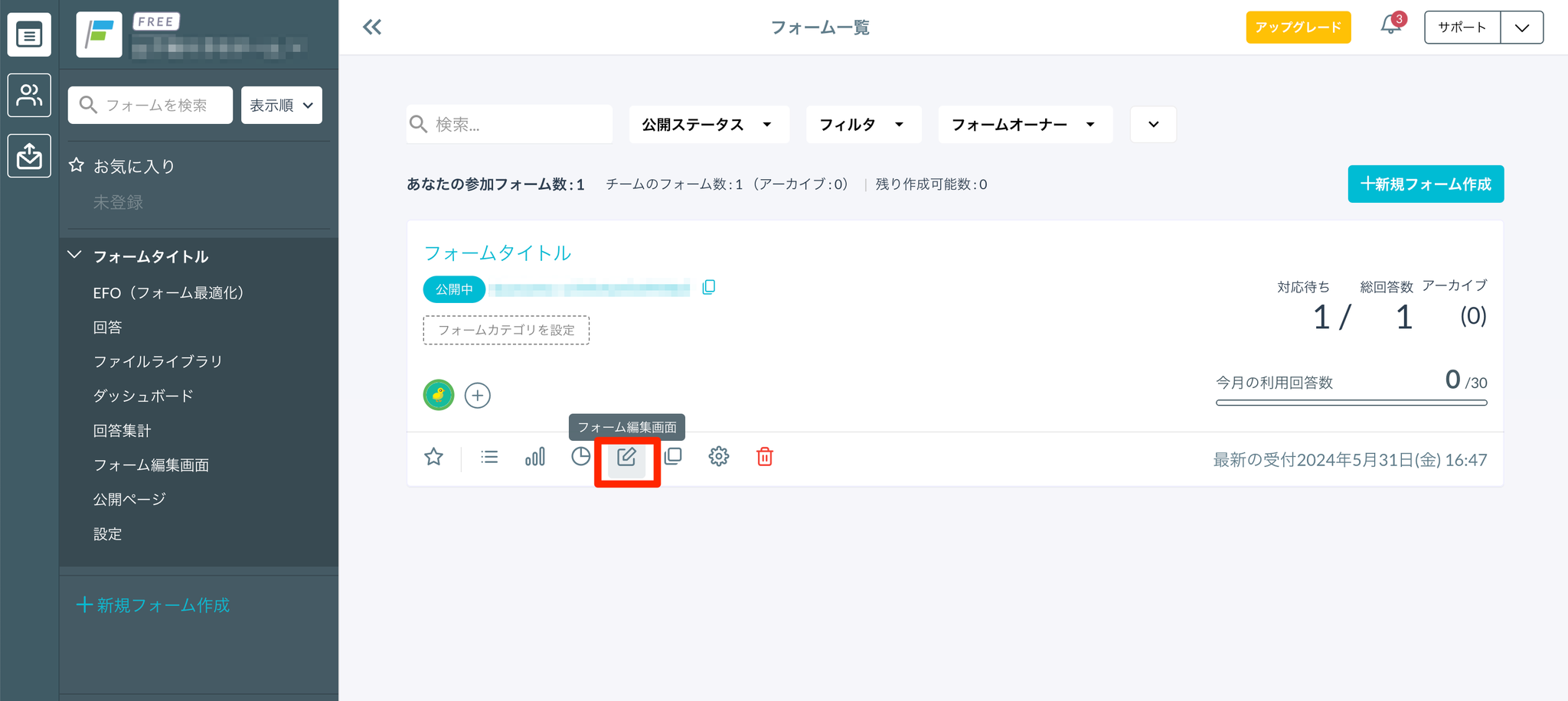1568x701 pixels.
Task: Click the teal 新規フォーム作成 button
Action: click(x=1426, y=184)
